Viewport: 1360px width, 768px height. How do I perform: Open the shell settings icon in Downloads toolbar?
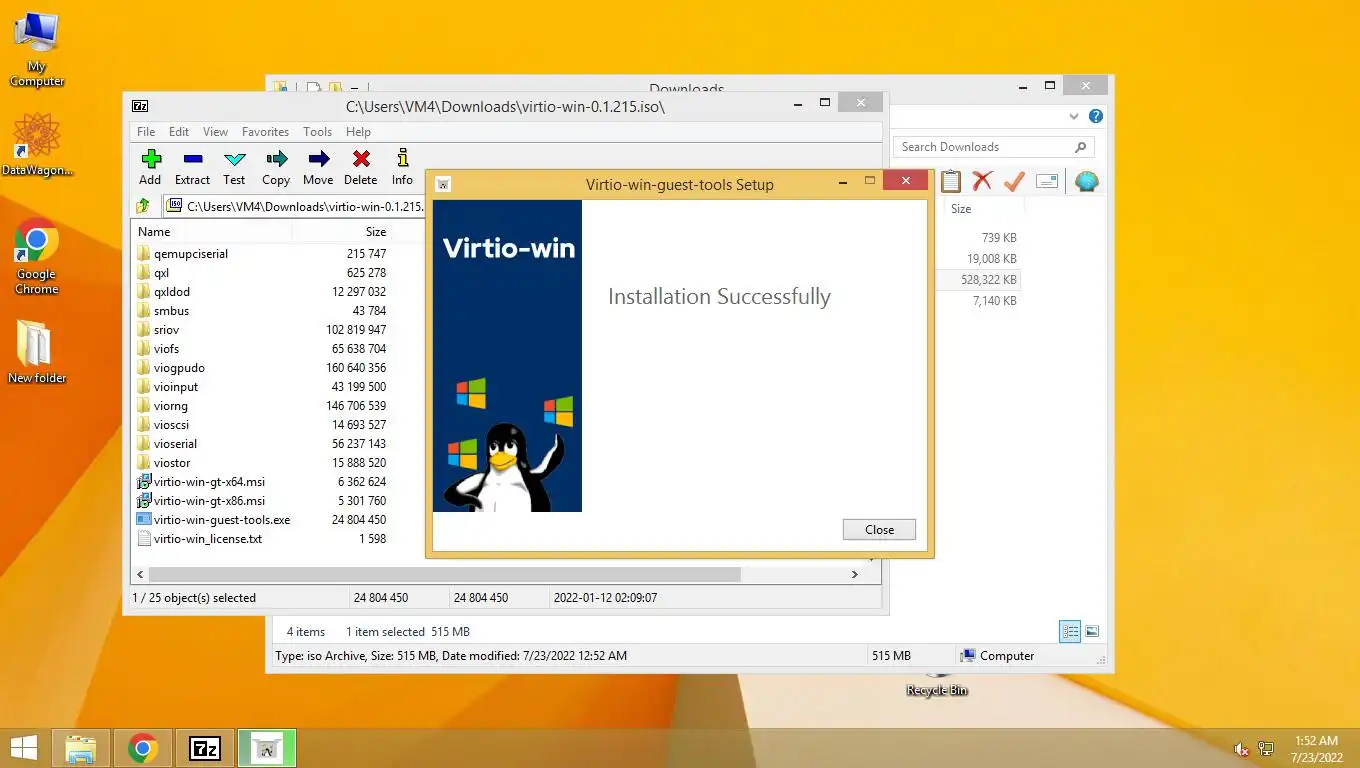[x=1086, y=181]
